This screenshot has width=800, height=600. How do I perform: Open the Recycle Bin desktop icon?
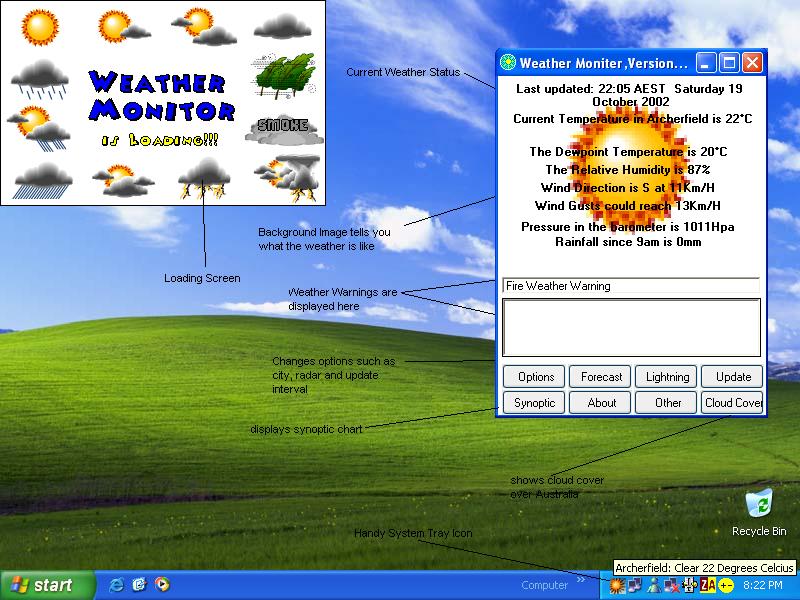tap(759, 513)
